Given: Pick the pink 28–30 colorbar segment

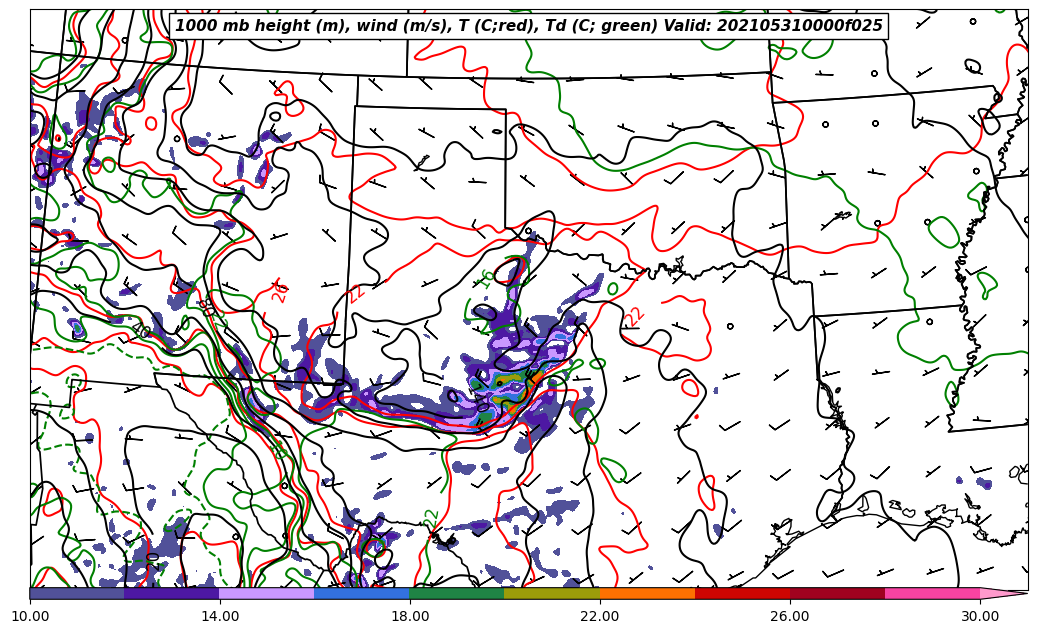Looking at the screenshot, I should (932, 593).
